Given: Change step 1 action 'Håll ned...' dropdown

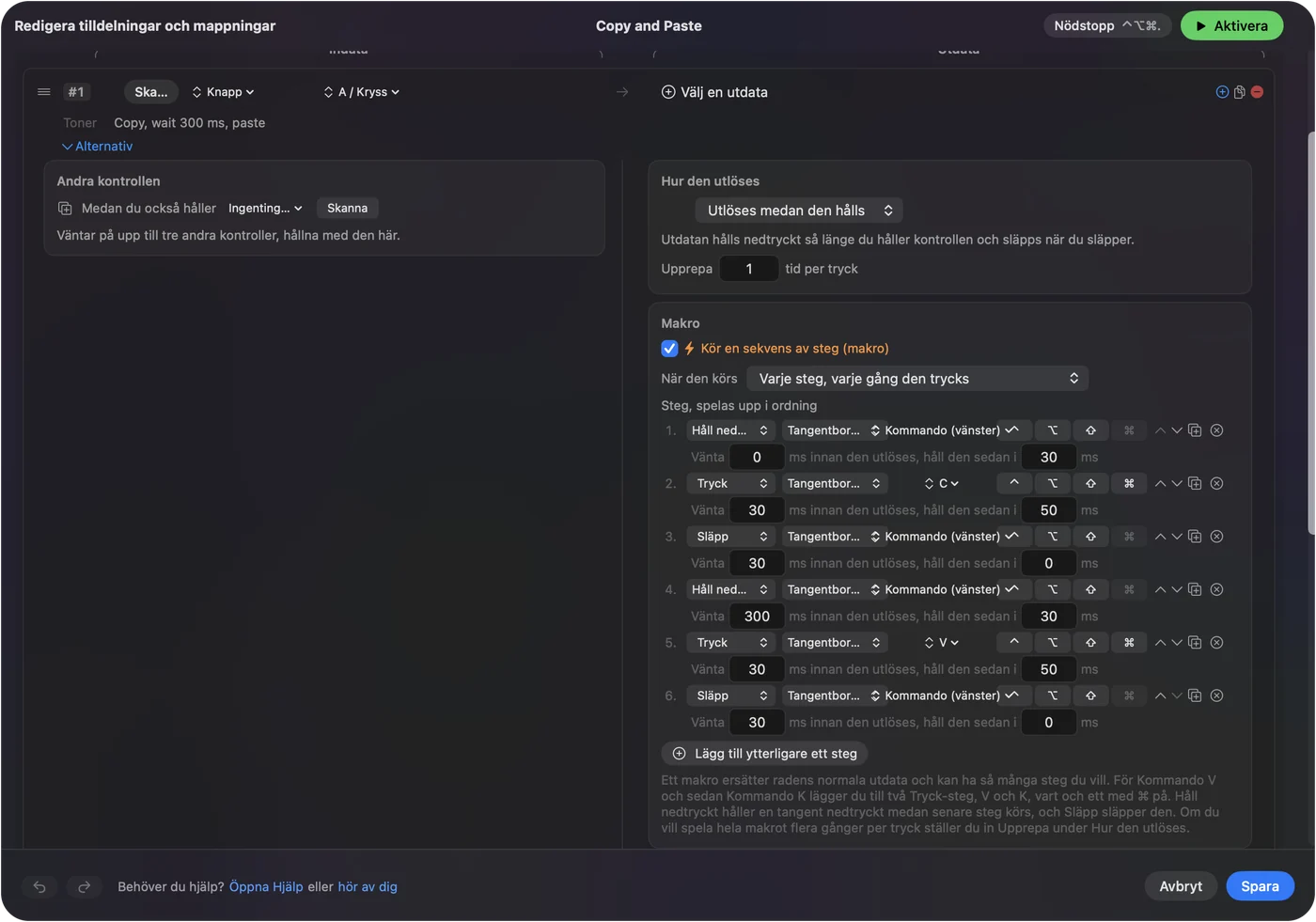Looking at the screenshot, I should 730,430.
